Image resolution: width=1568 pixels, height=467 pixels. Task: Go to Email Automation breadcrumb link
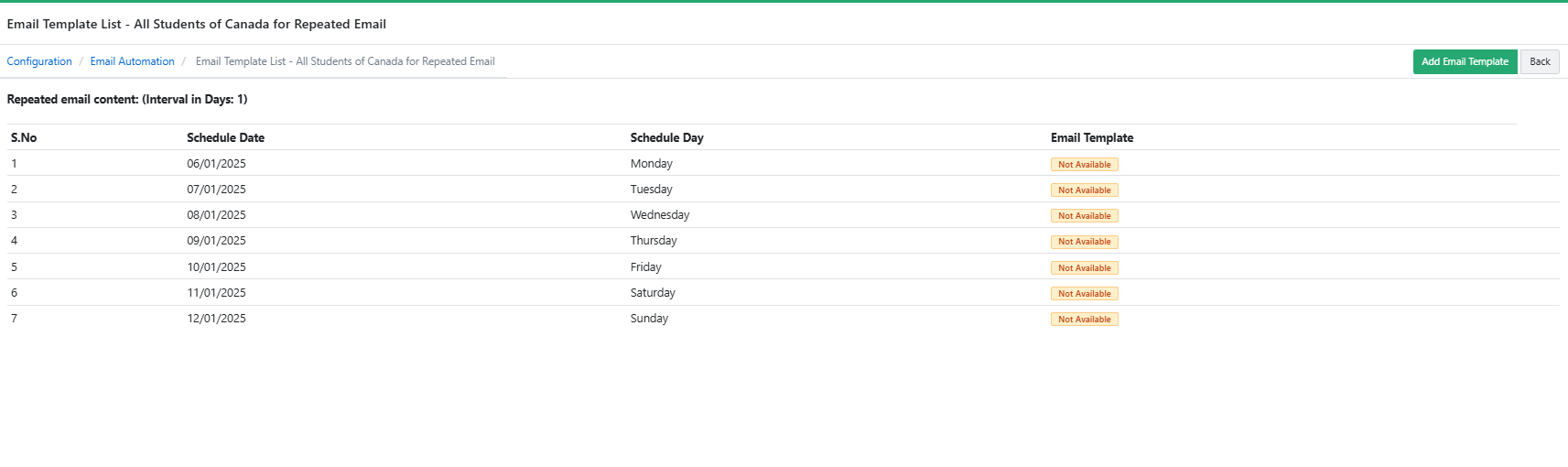coord(132,61)
